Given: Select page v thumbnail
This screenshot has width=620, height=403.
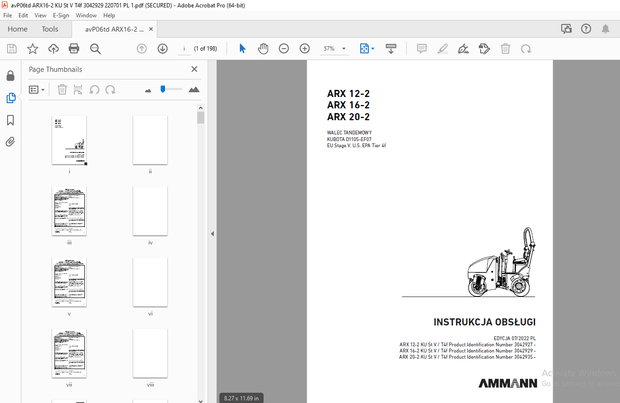Looking at the screenshot, I should [x=69, y=282].
